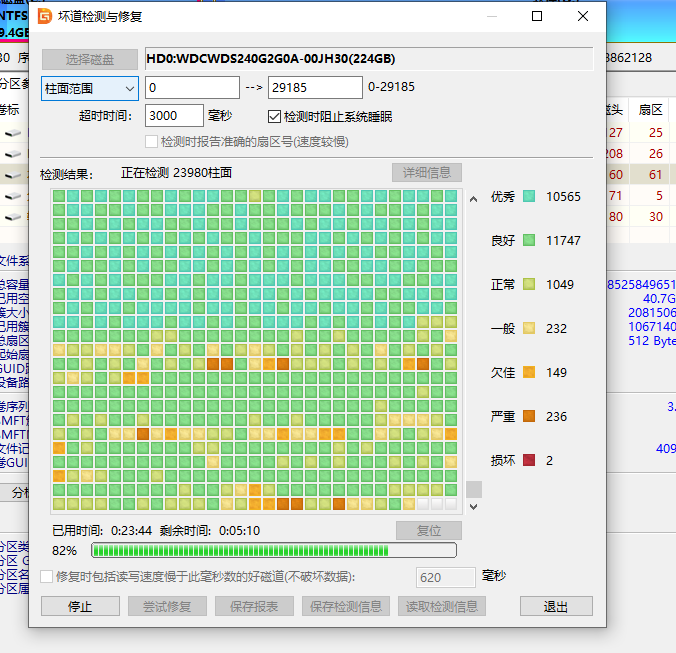Open the 柱面范围 dropdown
Screen dimensions: 676x653
90,88
